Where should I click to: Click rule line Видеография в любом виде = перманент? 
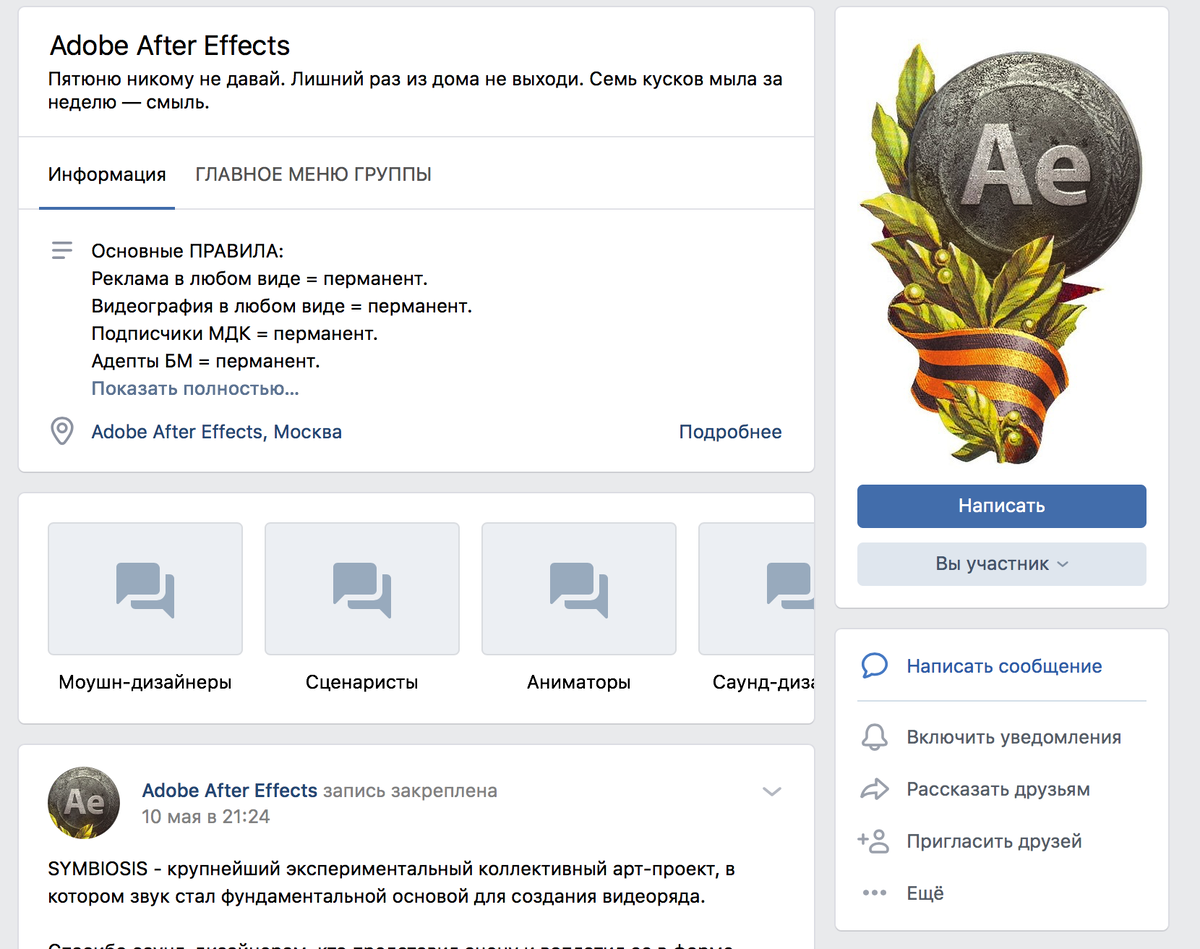coord(281,306)
